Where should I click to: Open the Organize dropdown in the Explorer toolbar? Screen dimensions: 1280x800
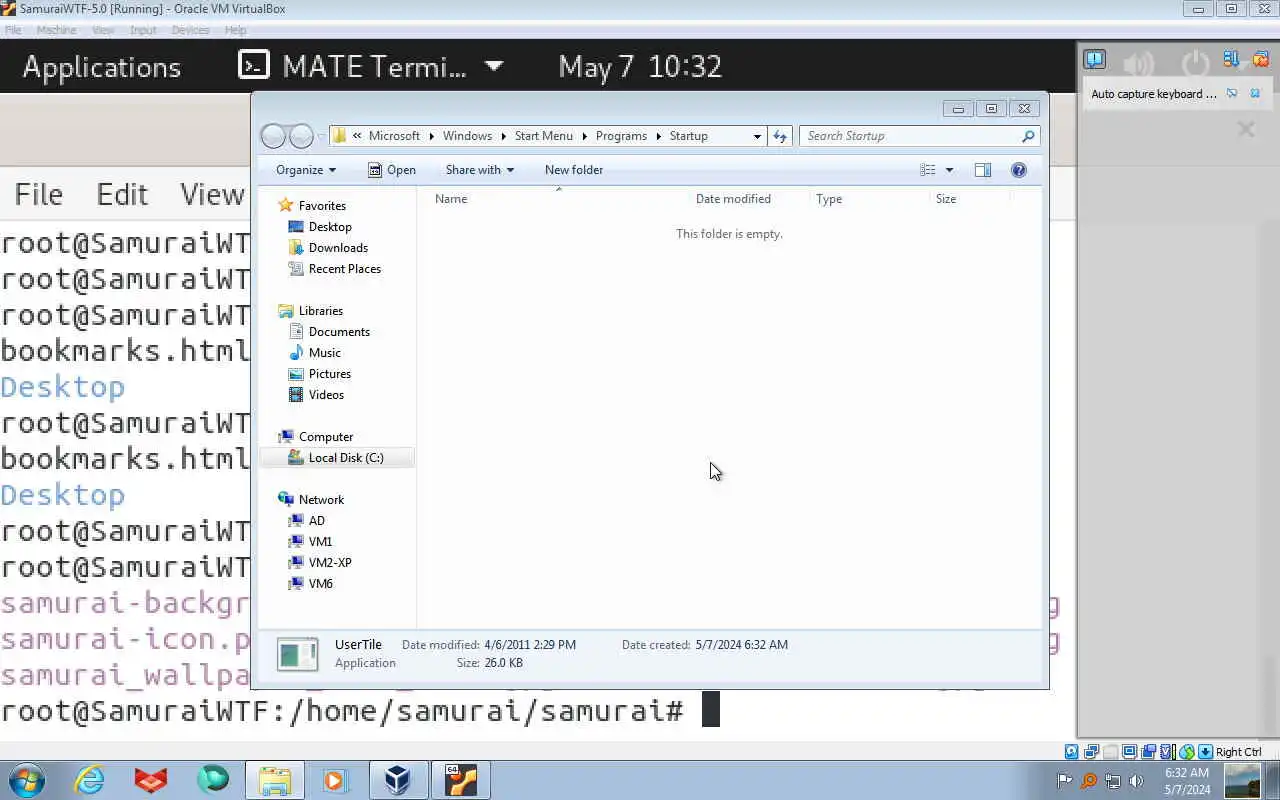click(306, 170)
